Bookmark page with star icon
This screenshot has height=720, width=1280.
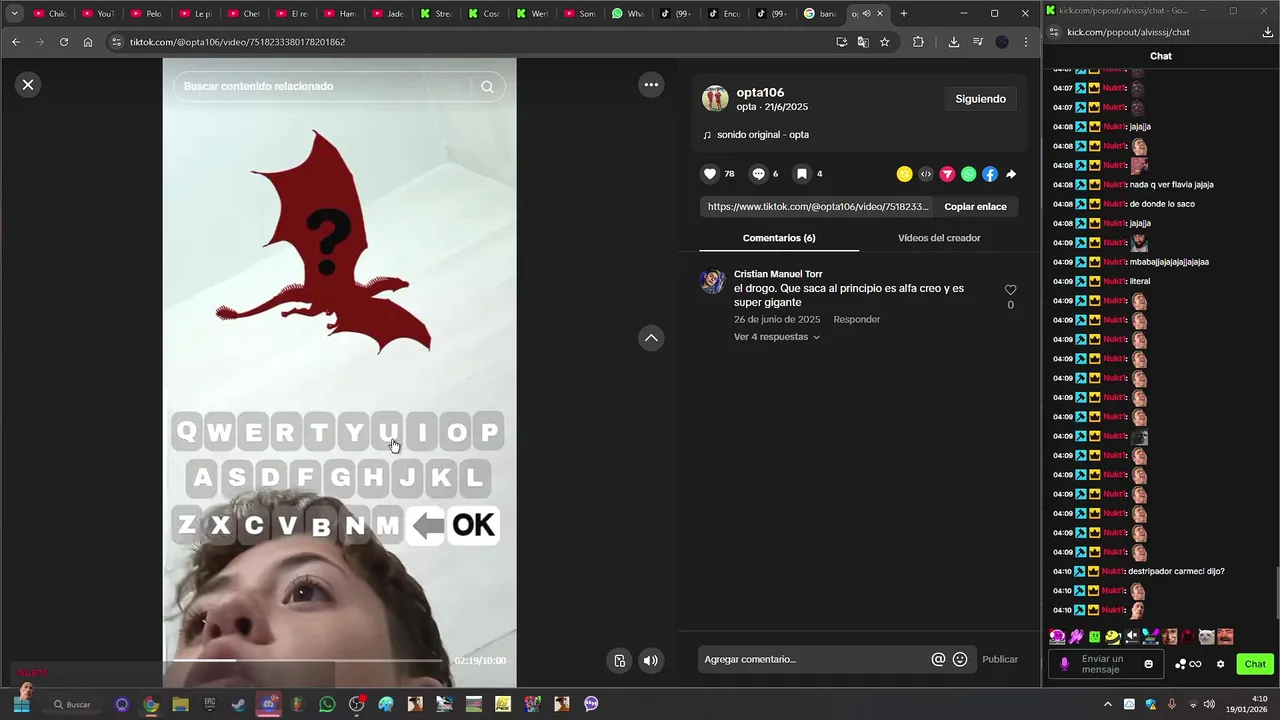885,42
